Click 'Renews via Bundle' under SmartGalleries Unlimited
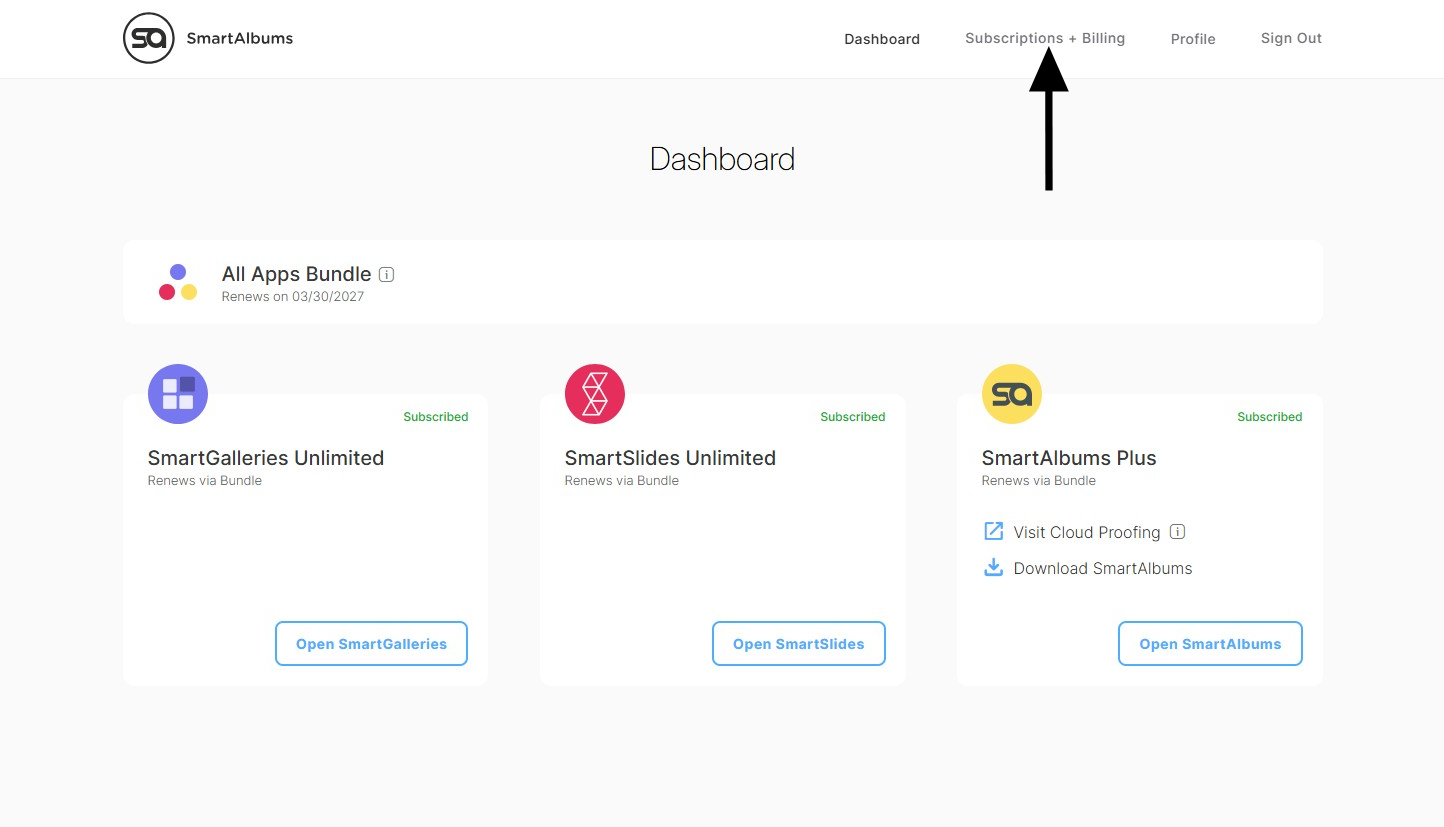 click(205, 481)
